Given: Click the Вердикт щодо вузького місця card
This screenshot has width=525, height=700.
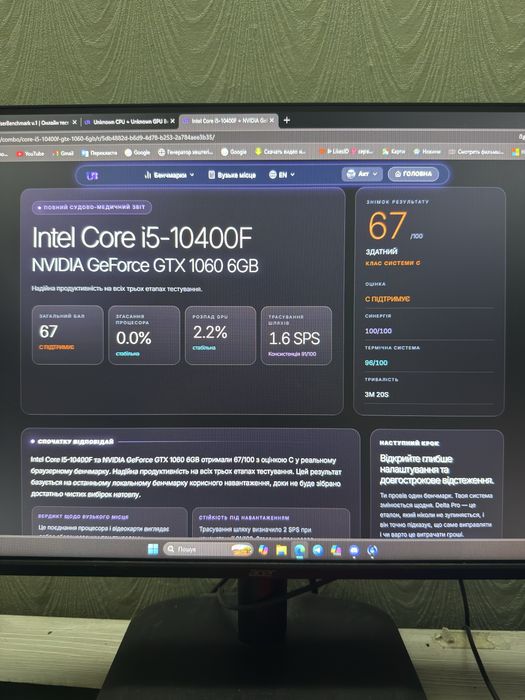Looking at the screenshot, I should (109, 521).
